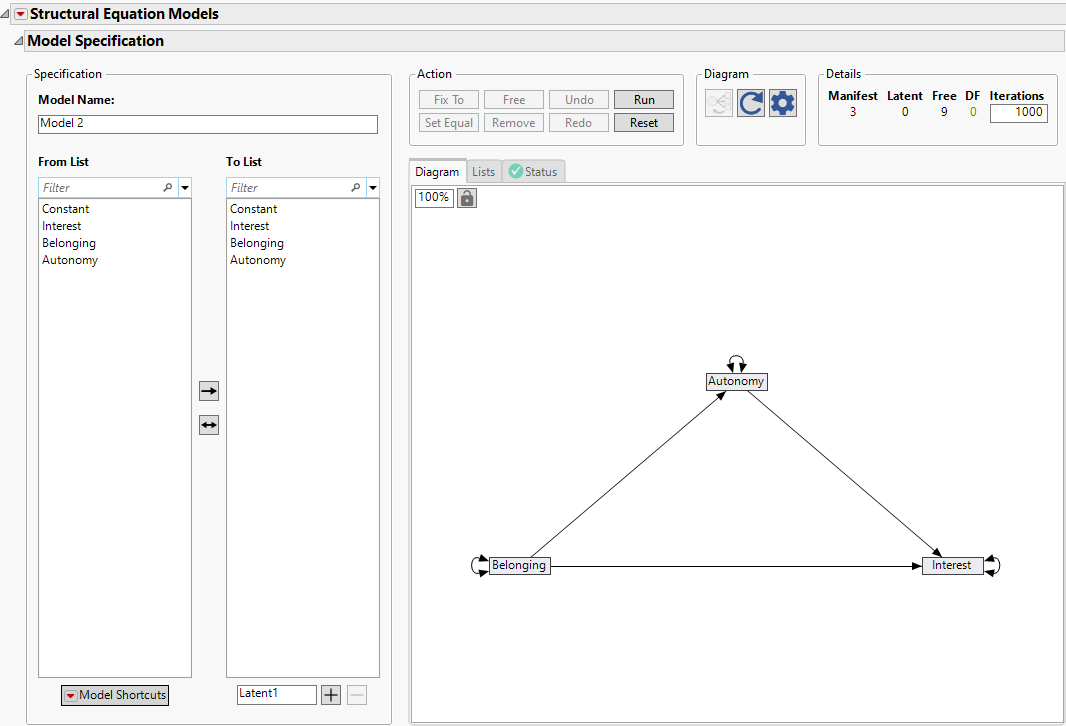Toggle the lock icon beside the zoom percentage
This screenshot has width=1066, height=726.
[466, 197]
